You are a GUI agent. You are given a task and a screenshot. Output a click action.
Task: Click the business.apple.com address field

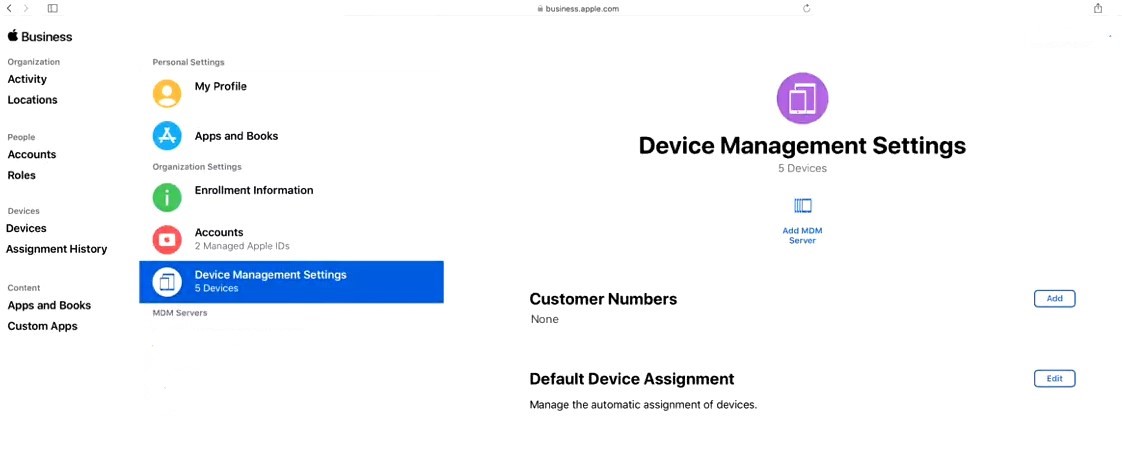pos(577,9)
